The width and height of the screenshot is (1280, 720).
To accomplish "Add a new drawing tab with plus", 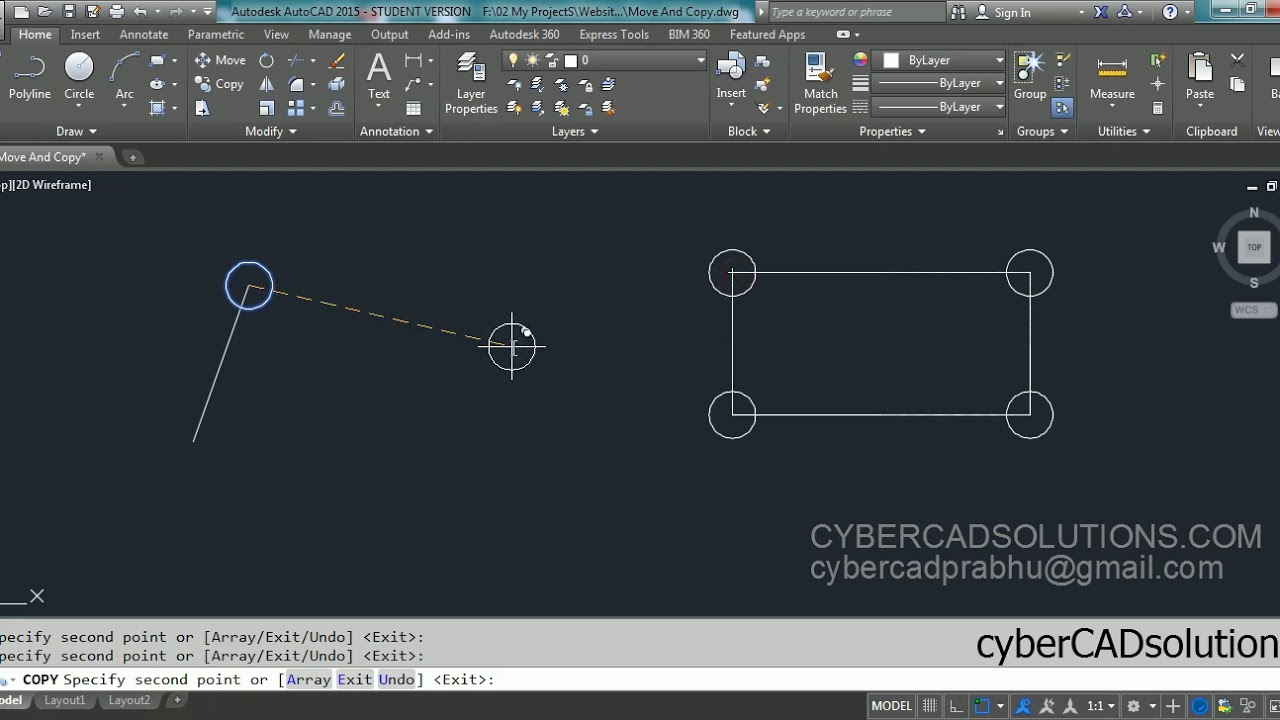I will pyautogui.click(x=132, y=157).
